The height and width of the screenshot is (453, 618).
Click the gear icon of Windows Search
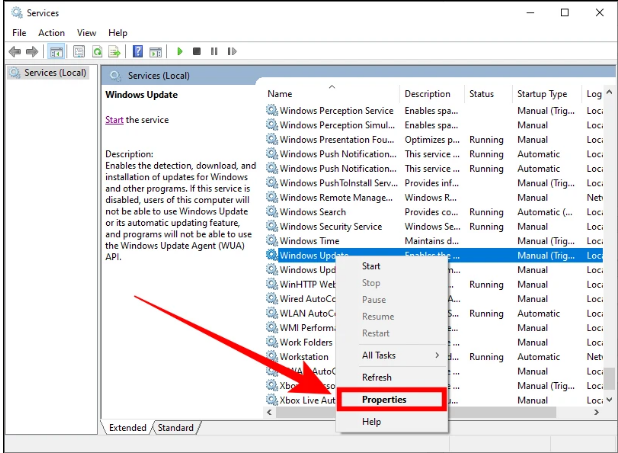coord(272,212)
